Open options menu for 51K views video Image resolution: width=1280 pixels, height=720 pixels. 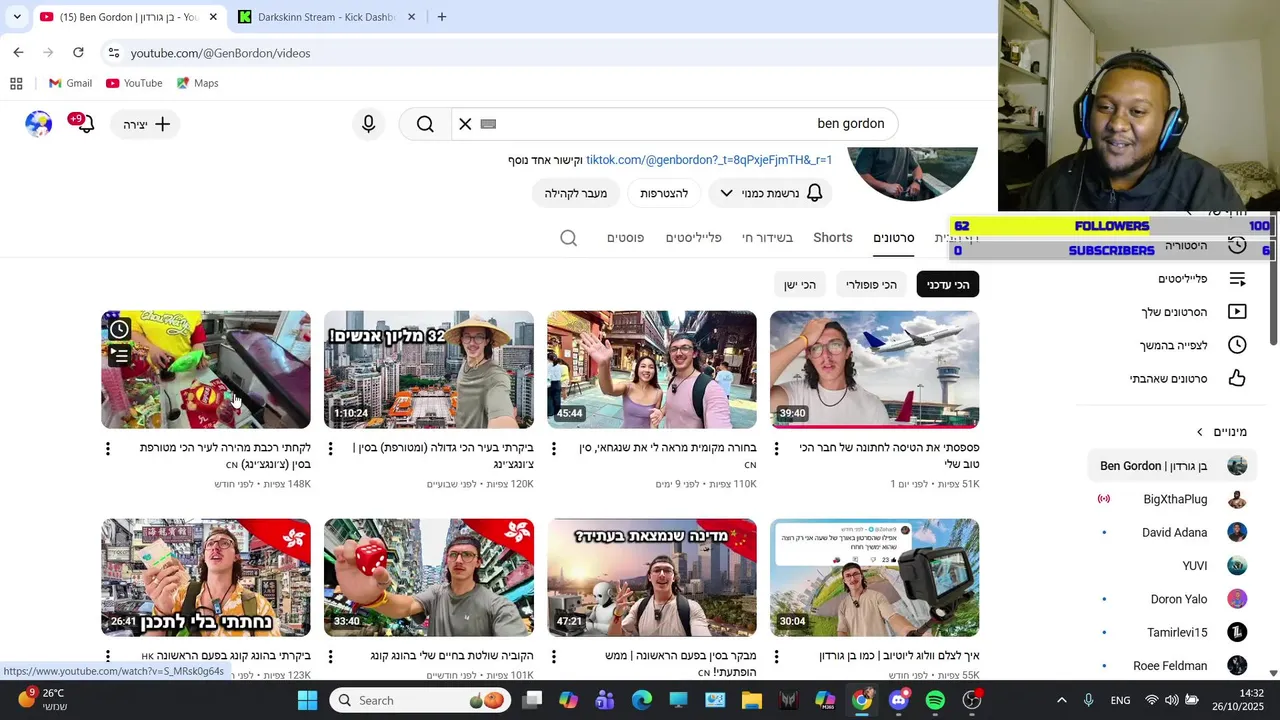click(x=777, y=449)
